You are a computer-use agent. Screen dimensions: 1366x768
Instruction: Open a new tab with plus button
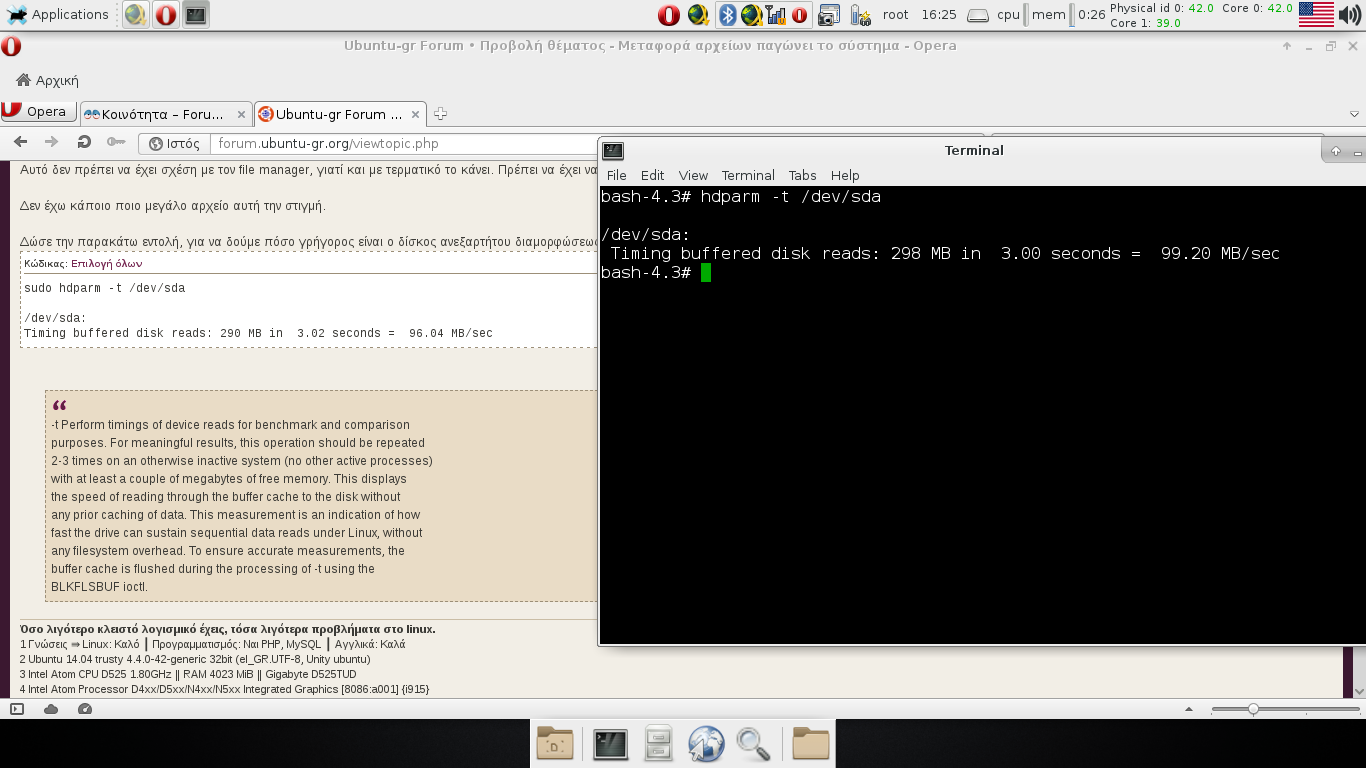[440, 114]
